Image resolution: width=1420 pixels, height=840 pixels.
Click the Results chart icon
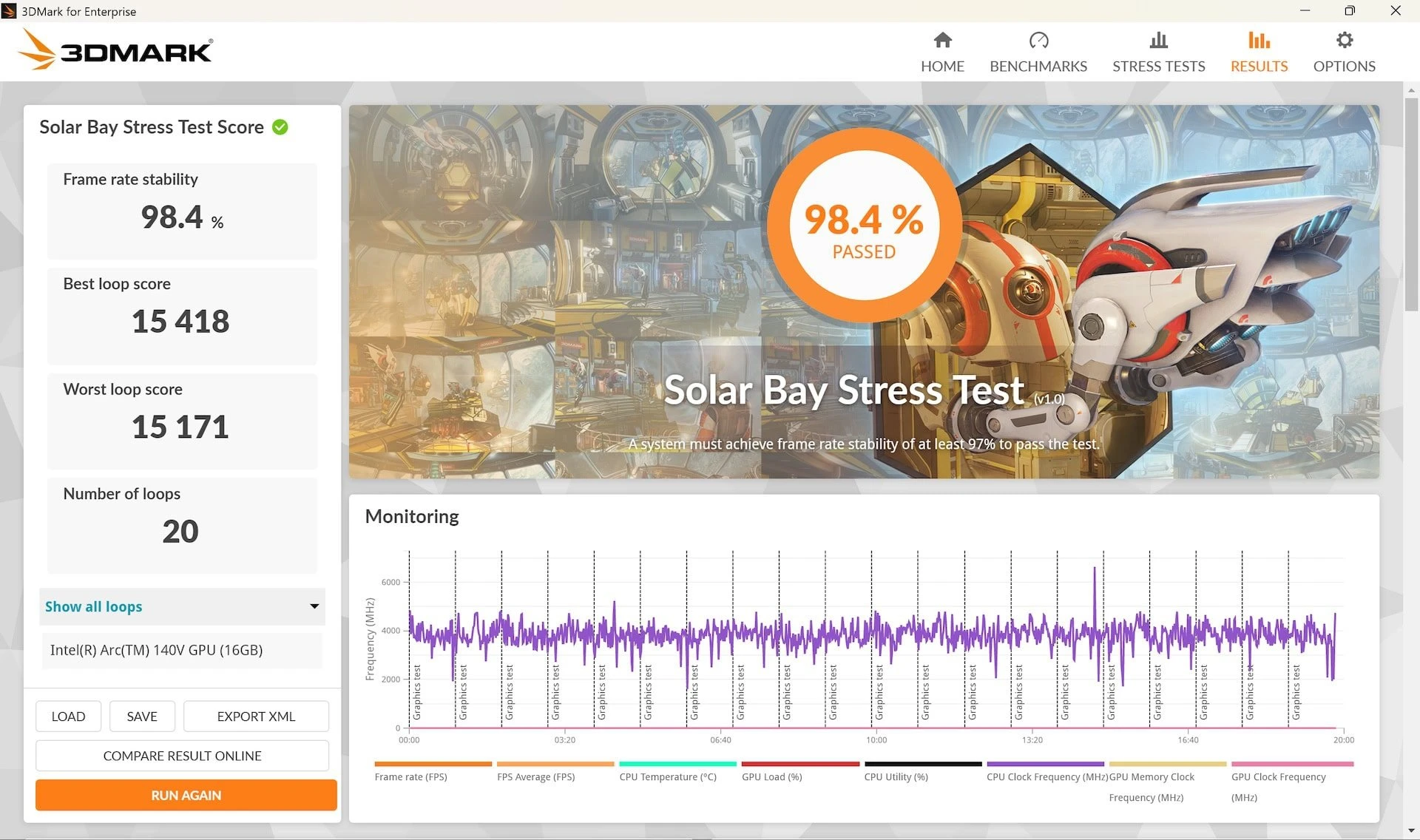click(x=1259, y=40)
